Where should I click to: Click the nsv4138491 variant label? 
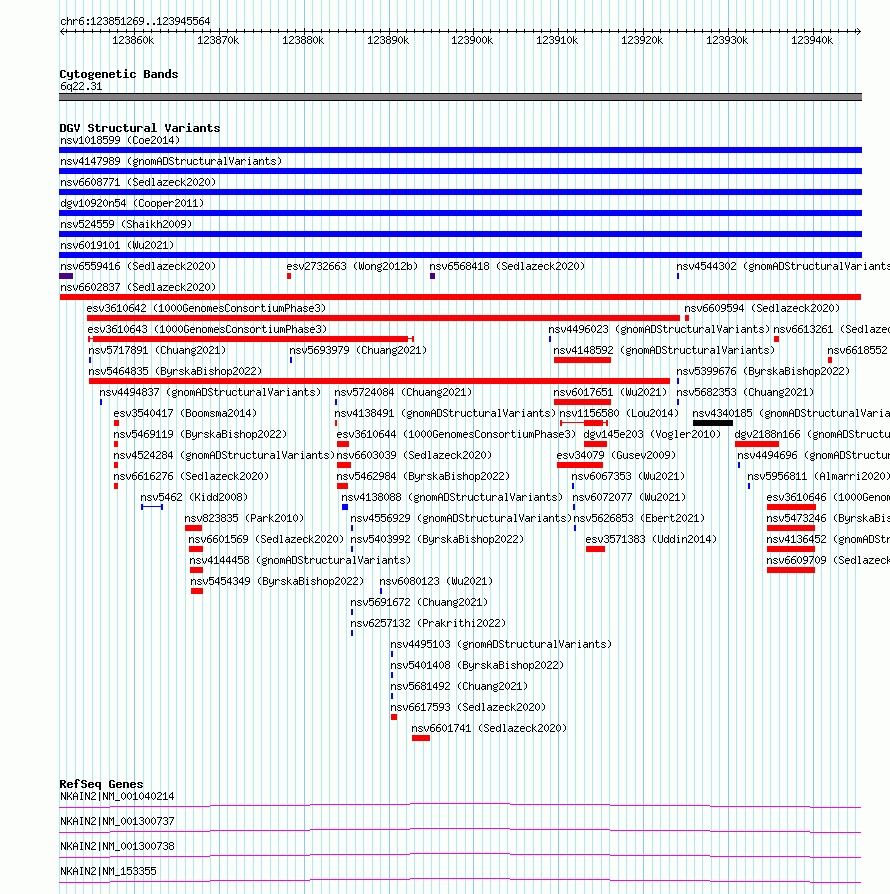445,413
